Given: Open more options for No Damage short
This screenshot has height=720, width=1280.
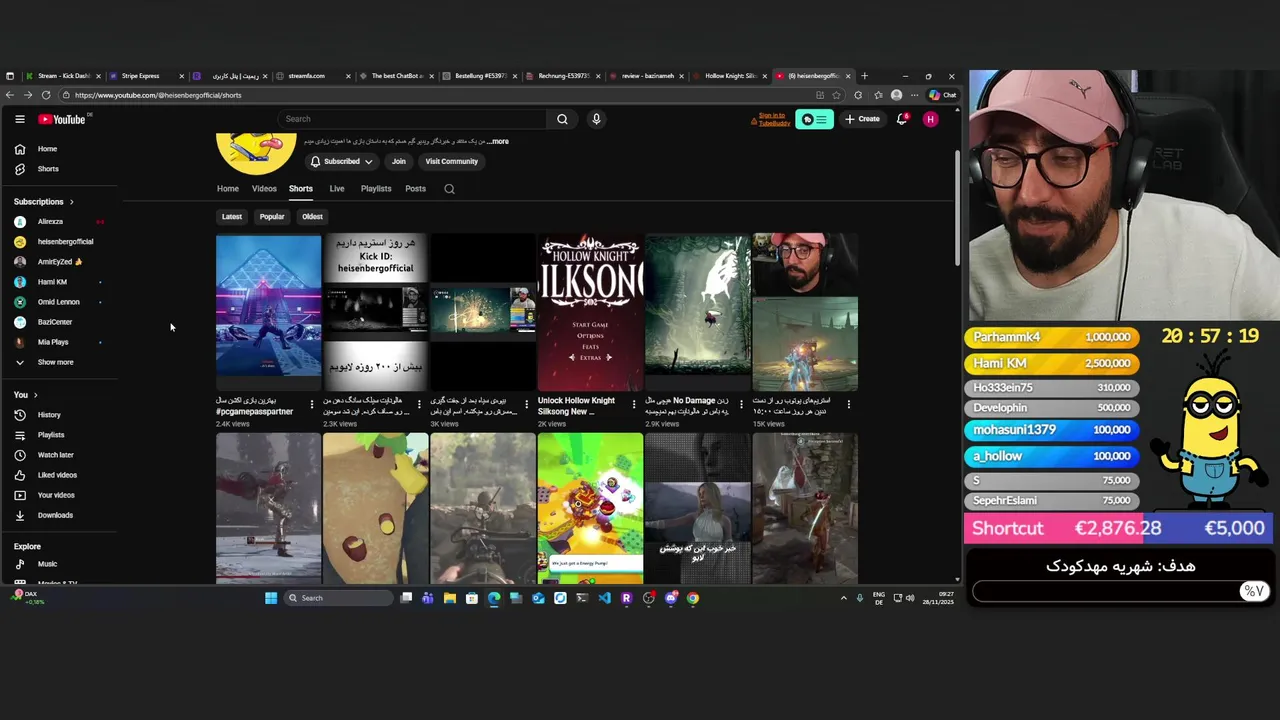Looking at the screenshot, I should click(x=741, y=405).
